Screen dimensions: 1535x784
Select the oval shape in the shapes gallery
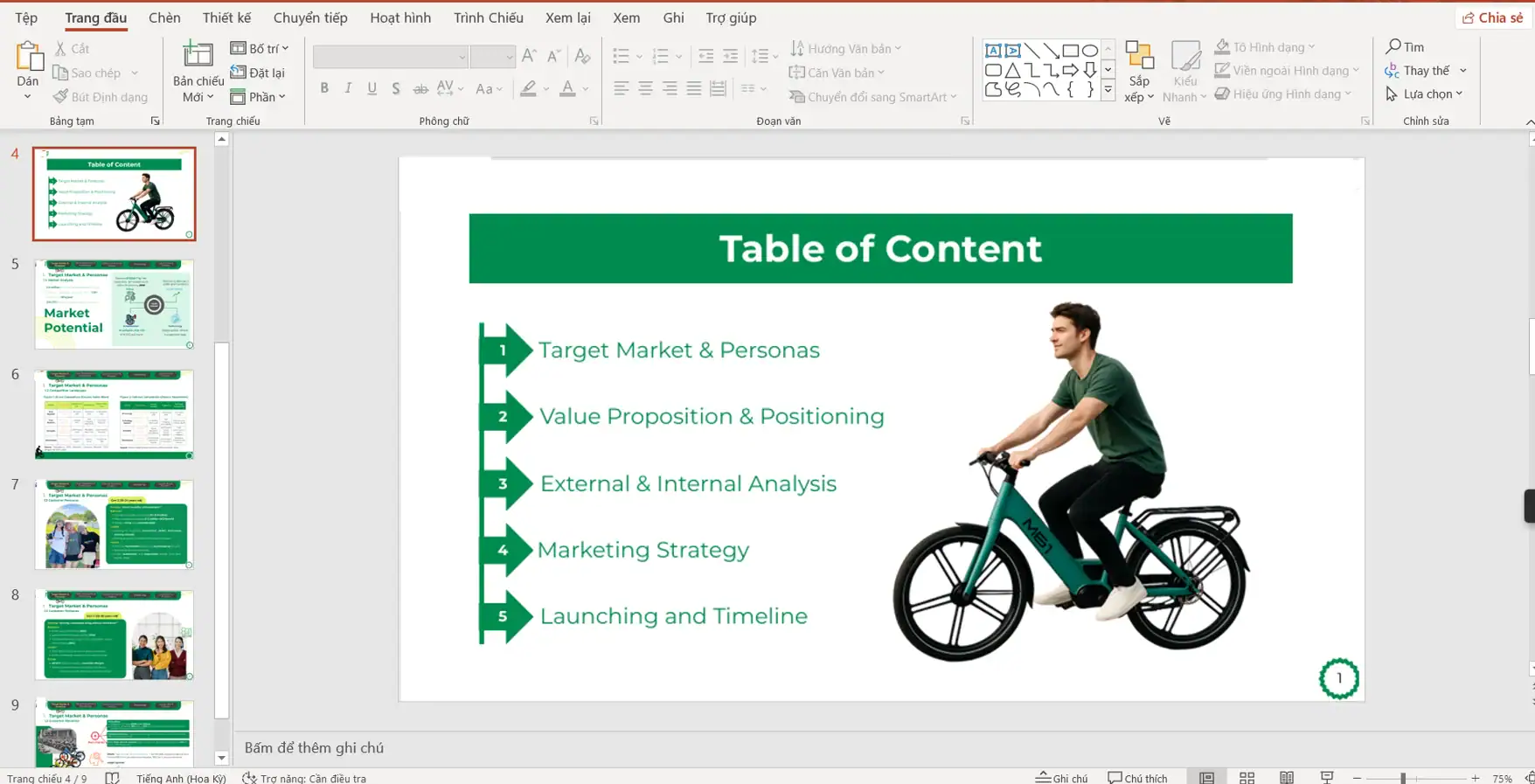click(x=1089, y=51)
